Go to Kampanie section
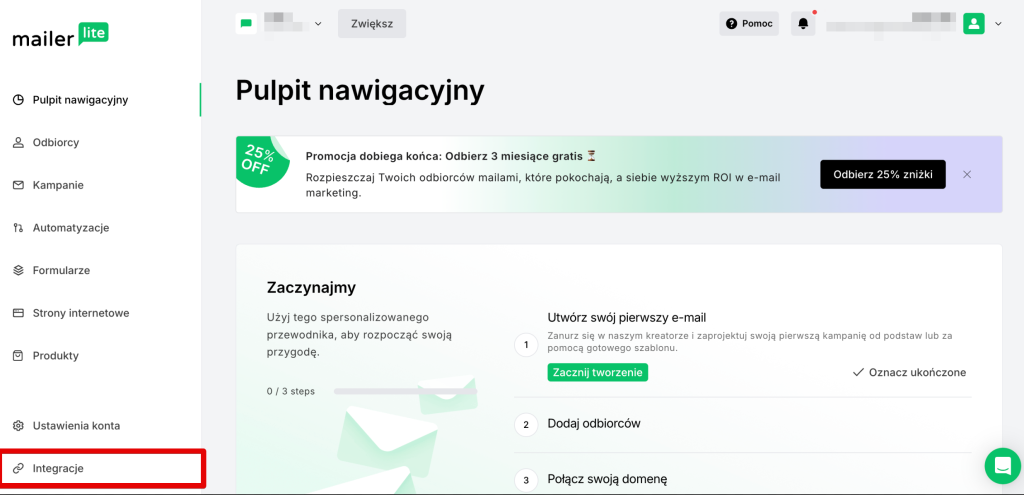This screenshot has height=495, width=1024. (x=58, y=185)
